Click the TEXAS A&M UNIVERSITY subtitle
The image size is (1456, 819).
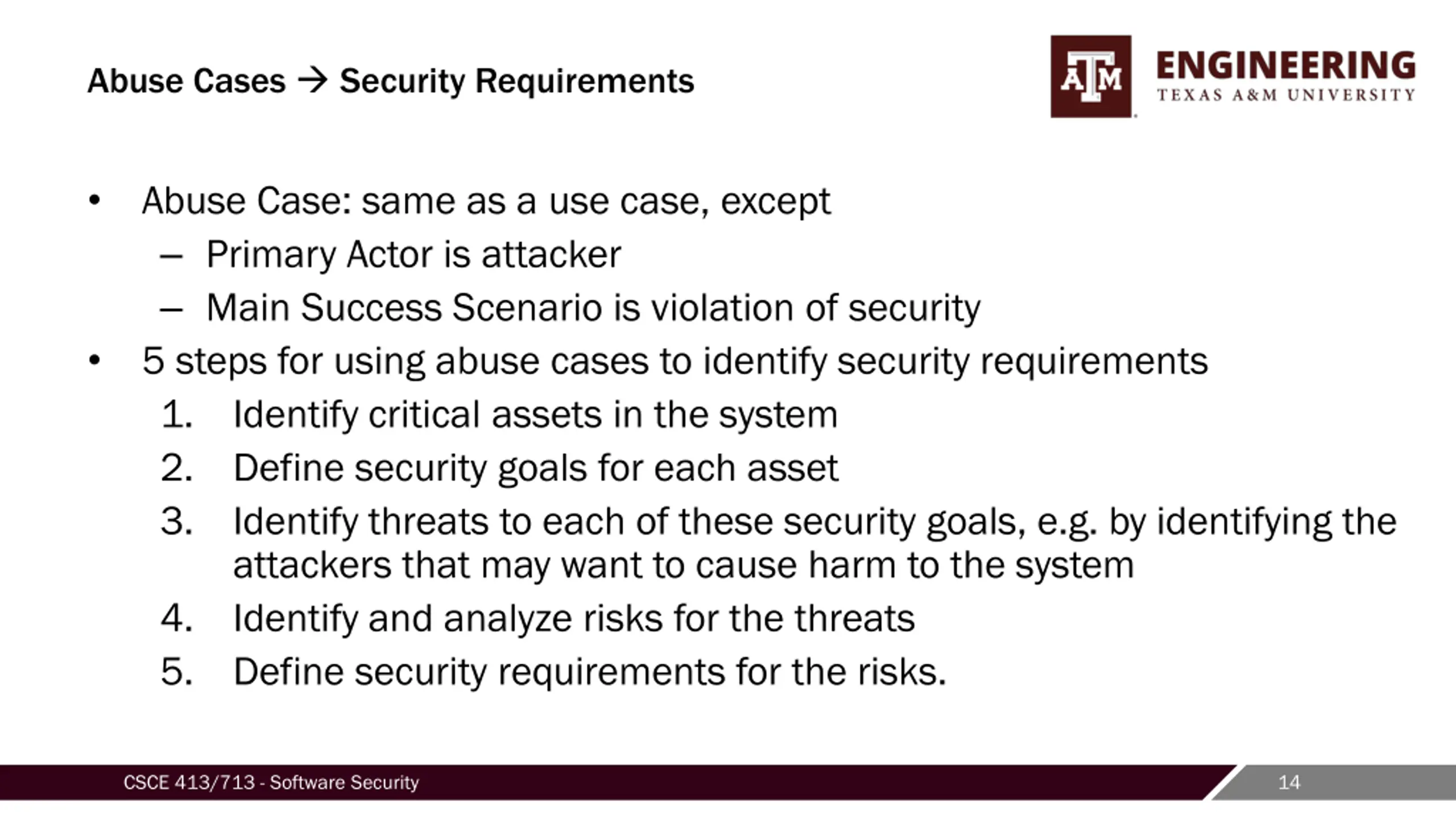click(x=1286, y=95)
